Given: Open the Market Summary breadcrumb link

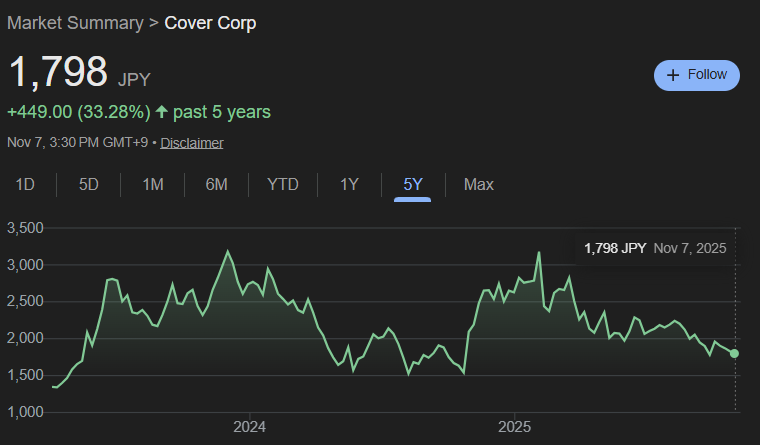Looking at the screenshot, I should (x=75, y=23).
